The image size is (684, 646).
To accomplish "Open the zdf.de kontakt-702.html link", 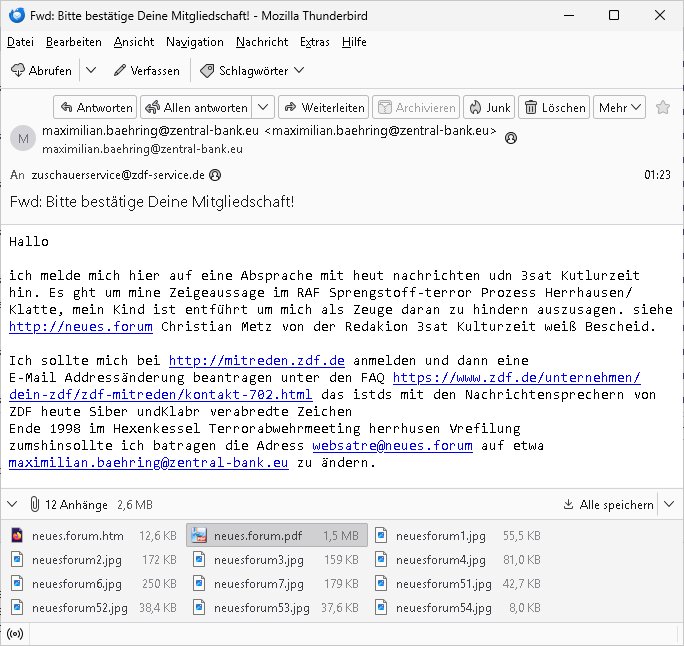I will click(161, 394).
